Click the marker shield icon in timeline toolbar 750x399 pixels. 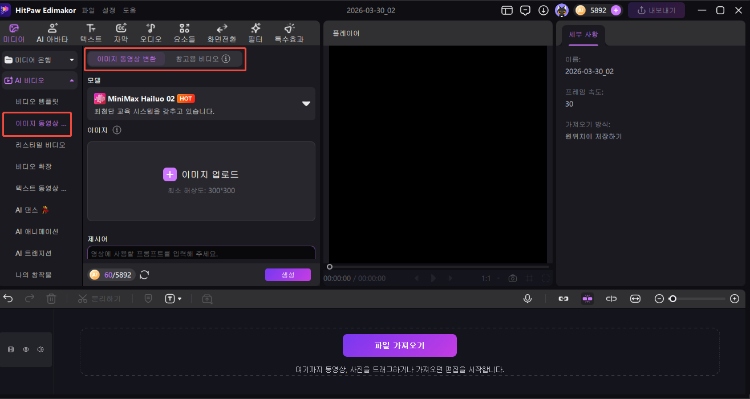(x=148, y=299)
